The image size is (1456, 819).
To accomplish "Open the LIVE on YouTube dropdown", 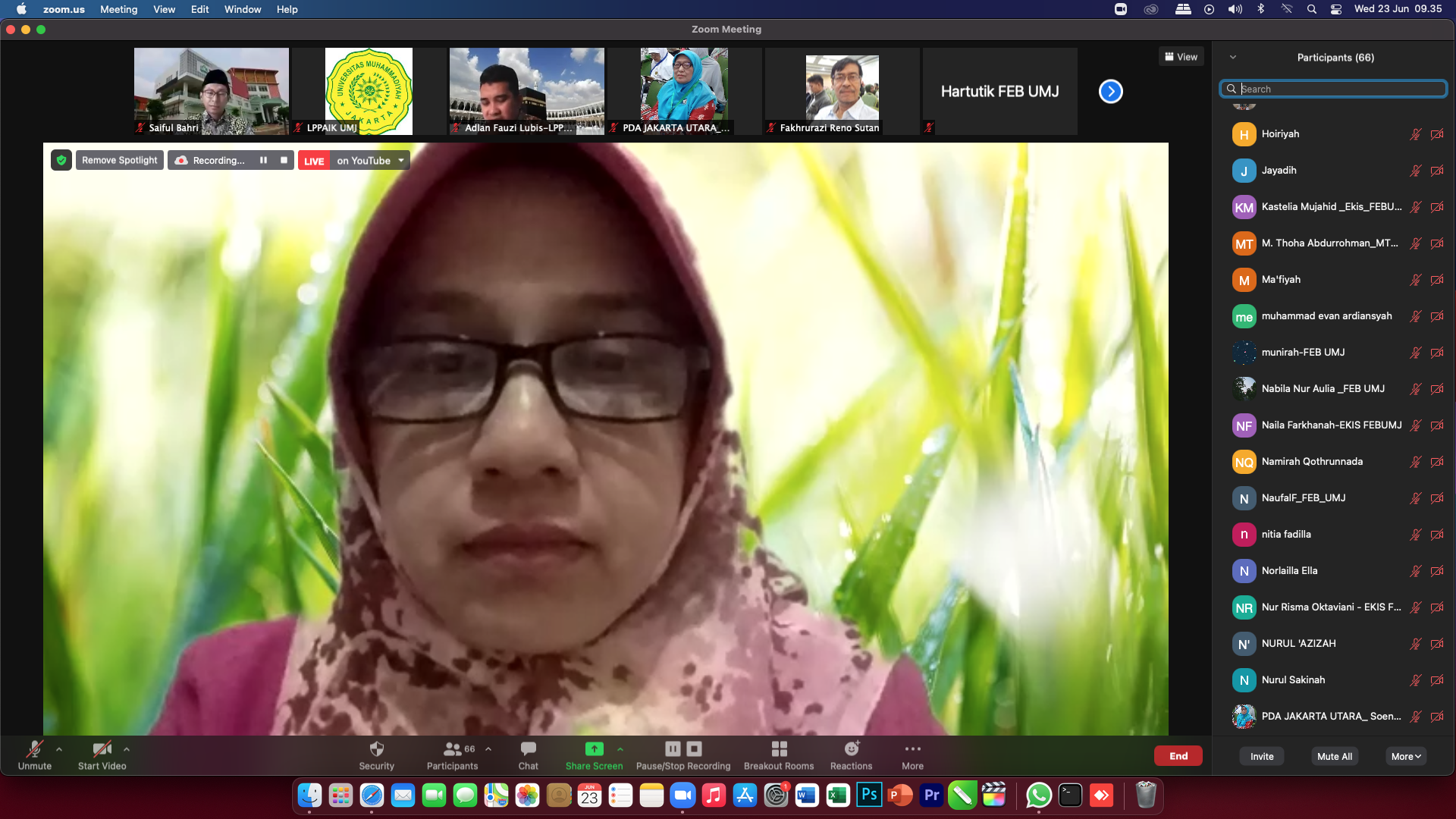I will tap(401, 160).
